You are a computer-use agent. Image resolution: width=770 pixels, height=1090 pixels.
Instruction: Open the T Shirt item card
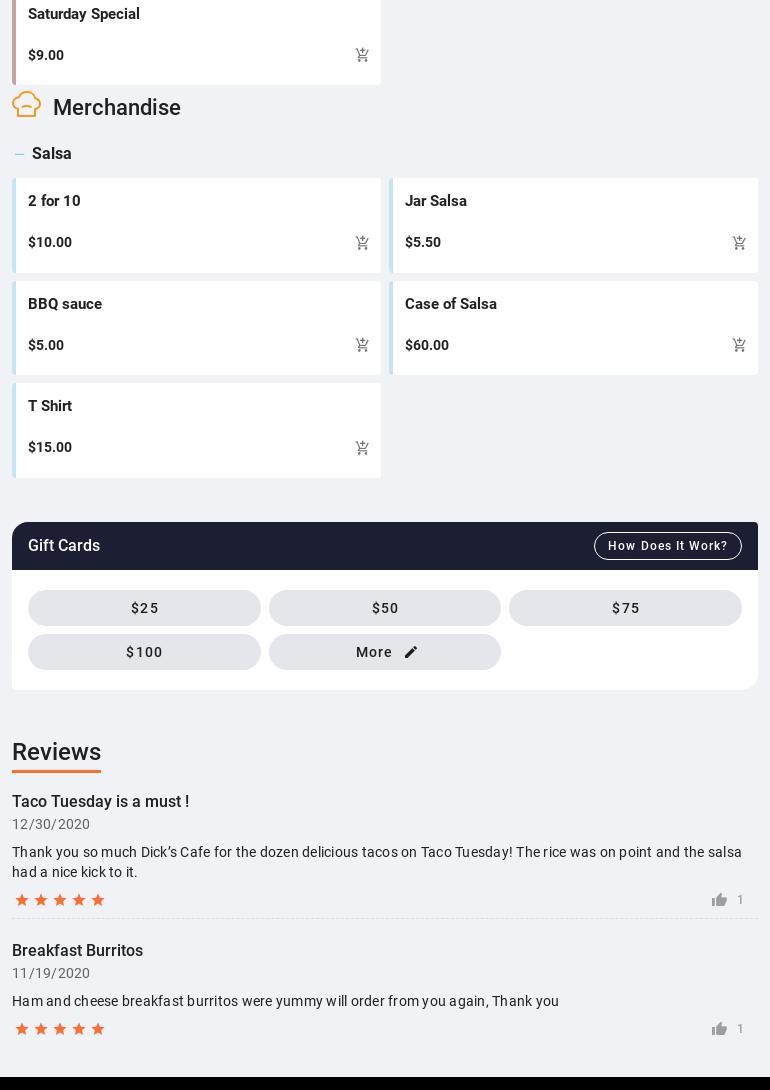180,418
